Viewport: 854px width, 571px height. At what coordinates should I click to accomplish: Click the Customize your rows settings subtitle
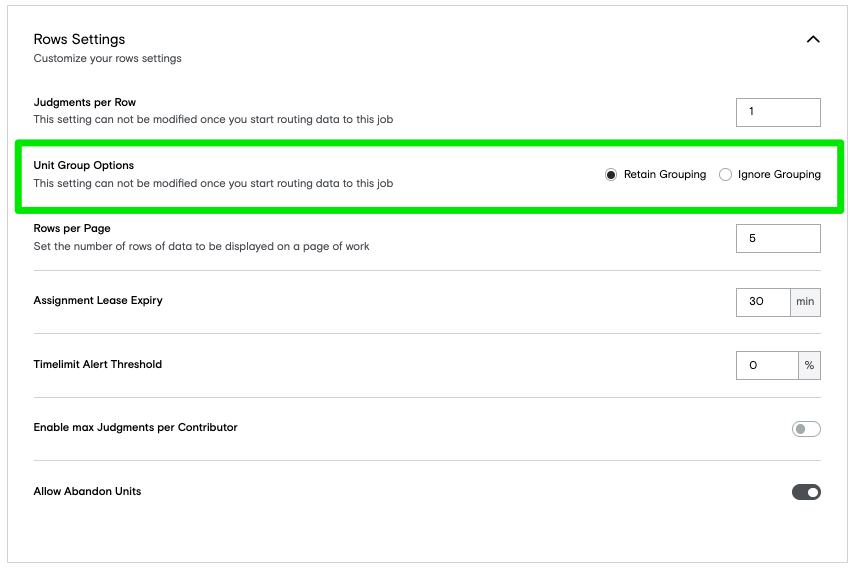[x=107, y=58]
